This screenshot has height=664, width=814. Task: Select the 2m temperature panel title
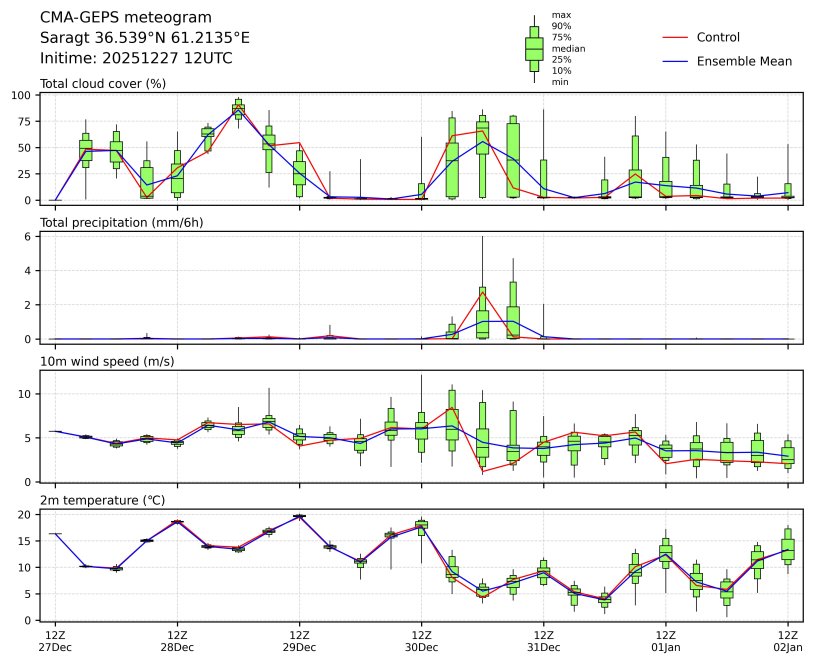coord(104,499)
